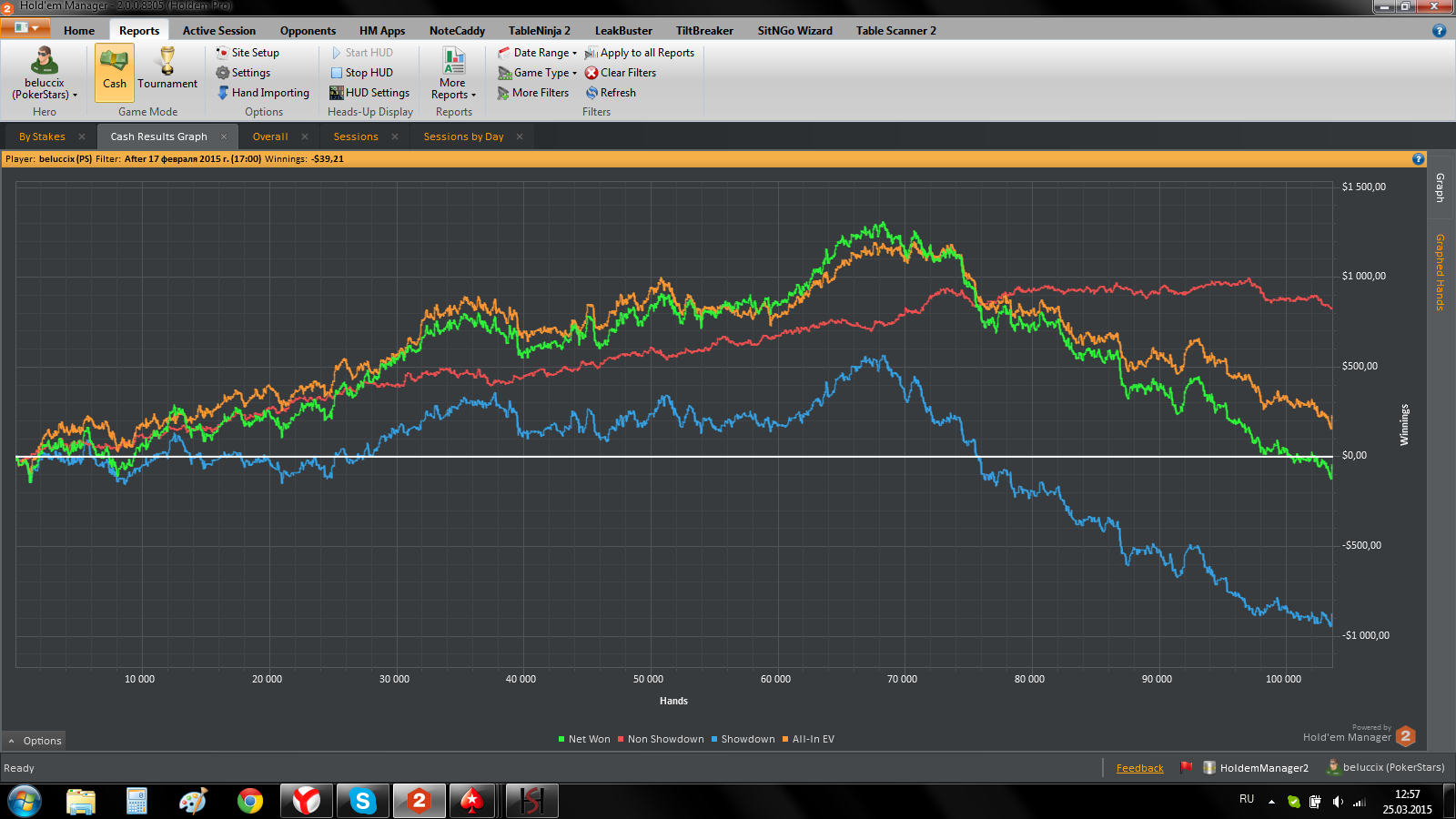Switch to Hold'em Manager 2 taskbar icon
Image resolution: width=1456 pixels, height=819 pixels.
420,801
